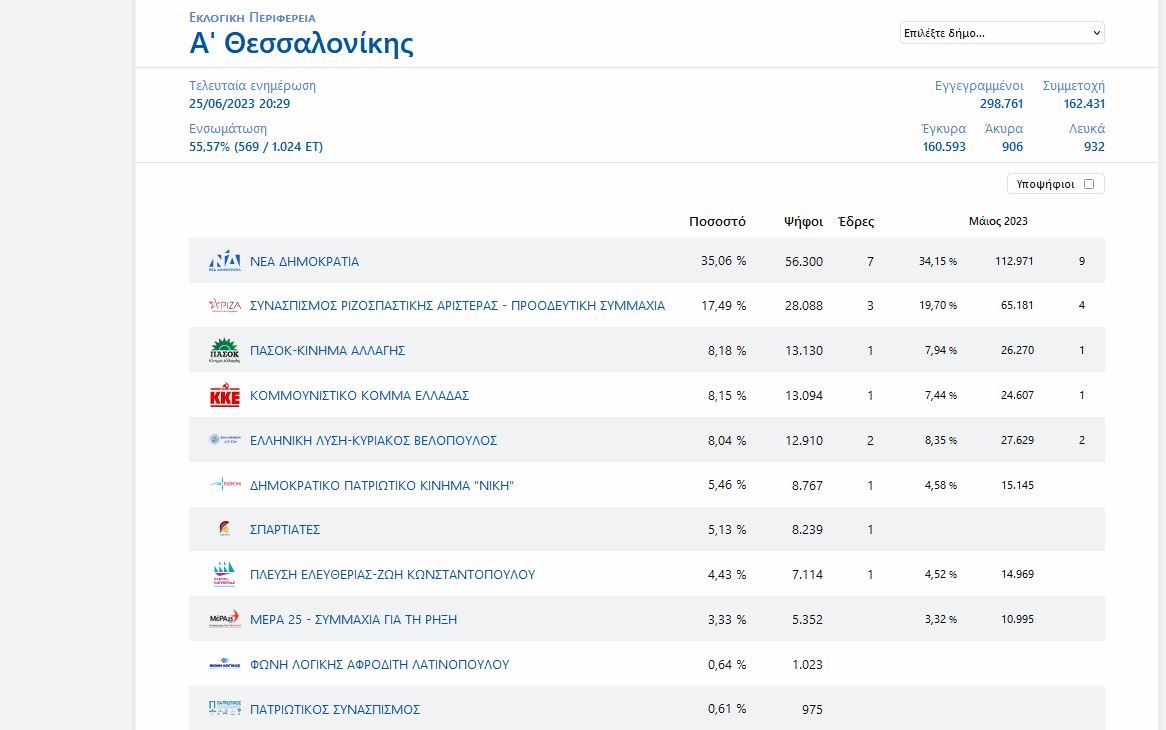Viewport: 1166px width, 730px height.
Task: Click the Πλεύση Ελευθερίας party logo
Action: coord(225,574)
